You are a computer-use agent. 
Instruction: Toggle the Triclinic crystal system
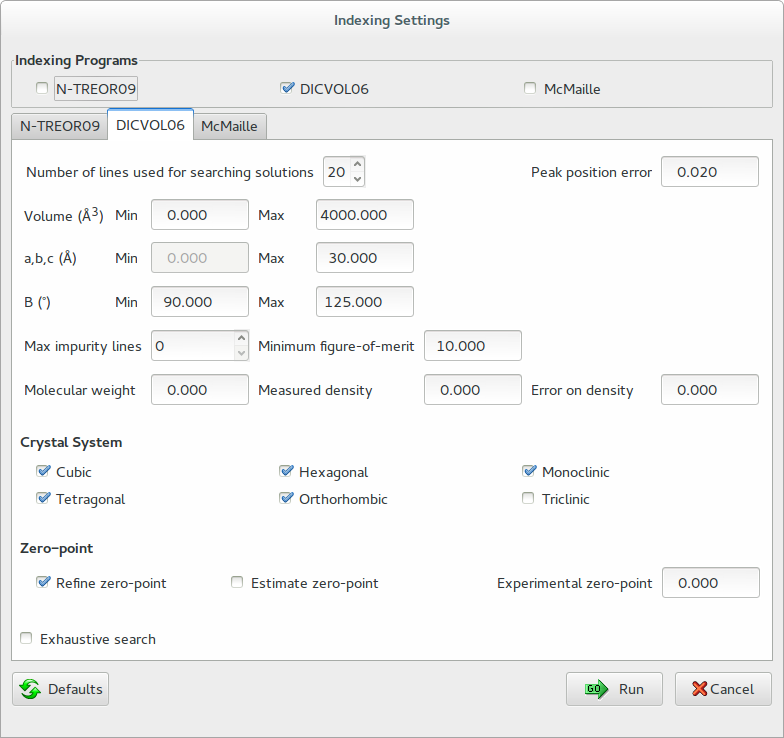pyautogui.click(x=528, y=498)
